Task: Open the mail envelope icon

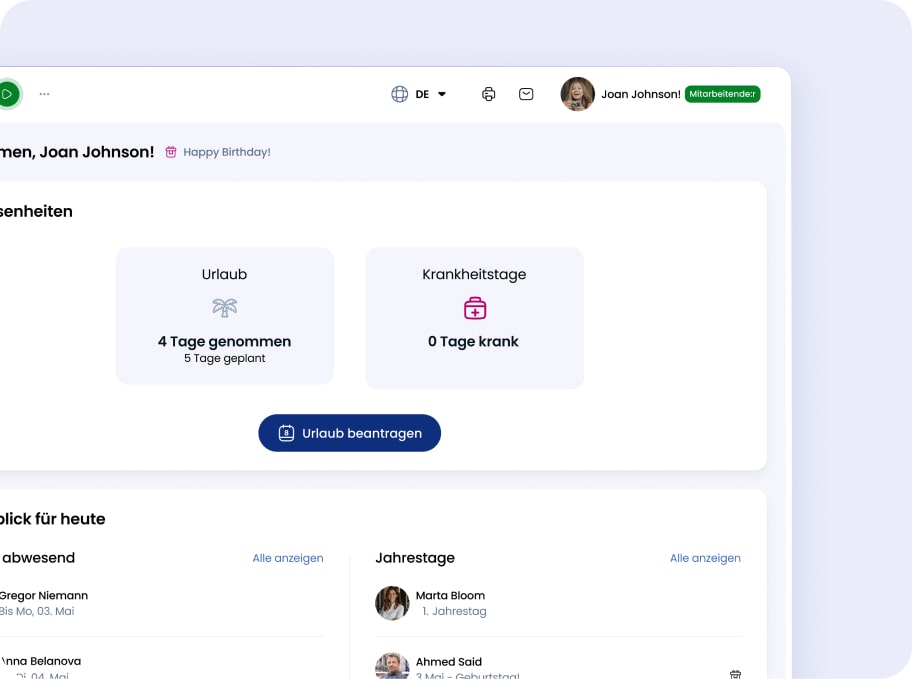Action: point(526,94)
